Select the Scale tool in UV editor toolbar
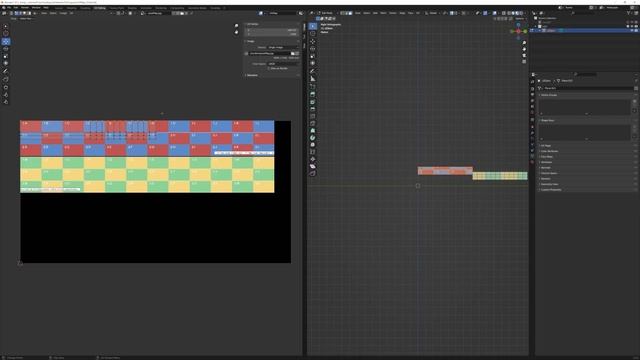Image resolution: width=640 pixels, height=360 pixels. coord(6,56)
